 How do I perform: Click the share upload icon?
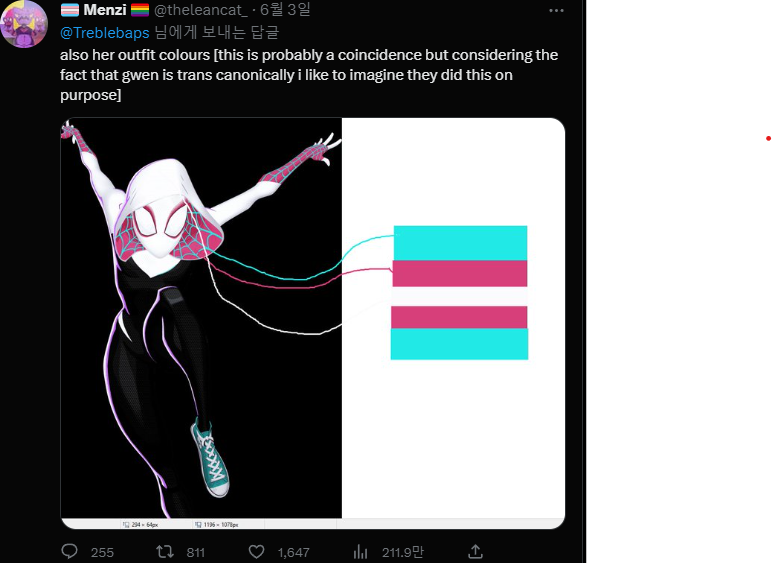[x=475, y=551]
